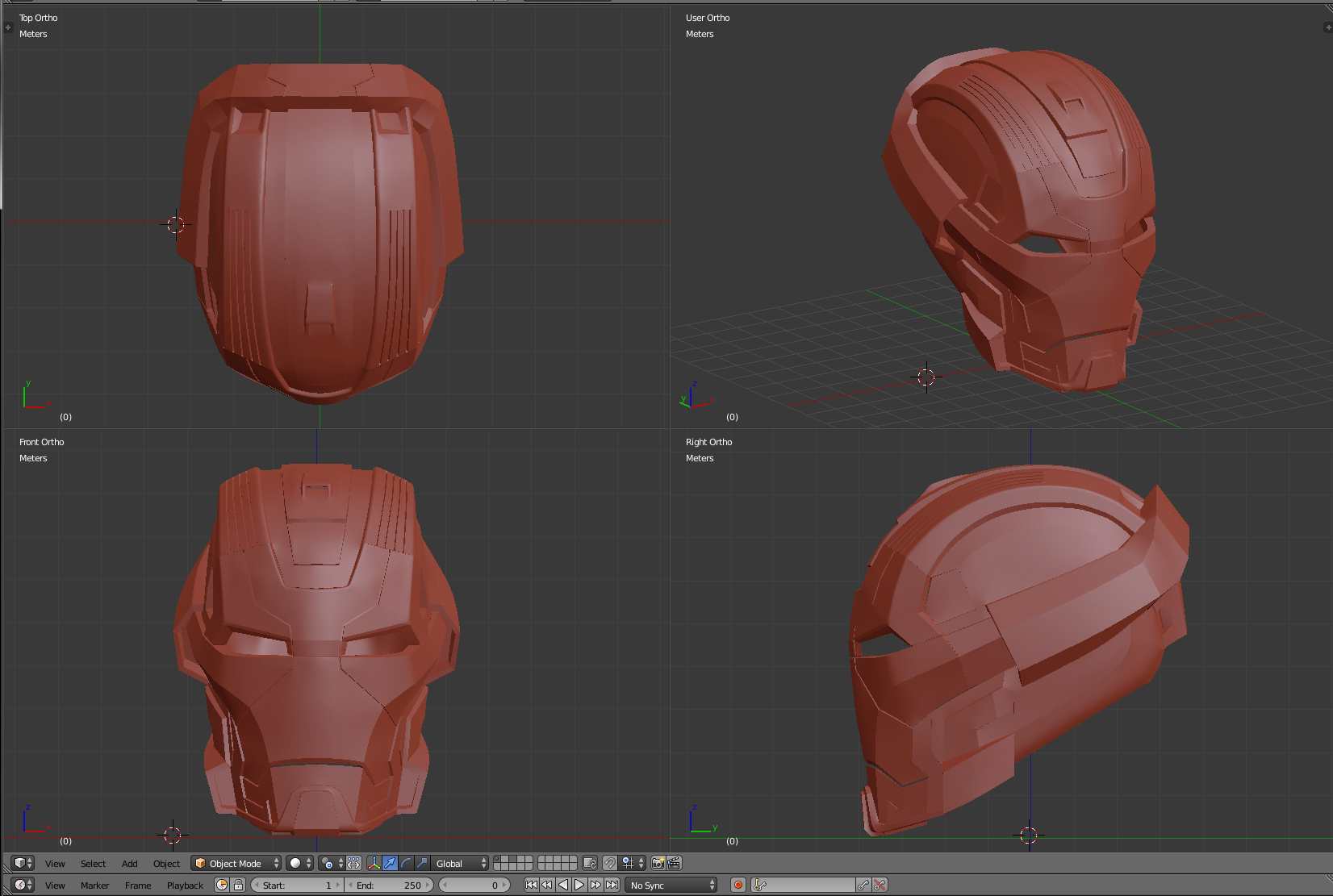The height and width of the screenshot is (896, 1333).
Task: Open the No Sync dropdown
Action: pyautogui.click(x=671, y=885)
